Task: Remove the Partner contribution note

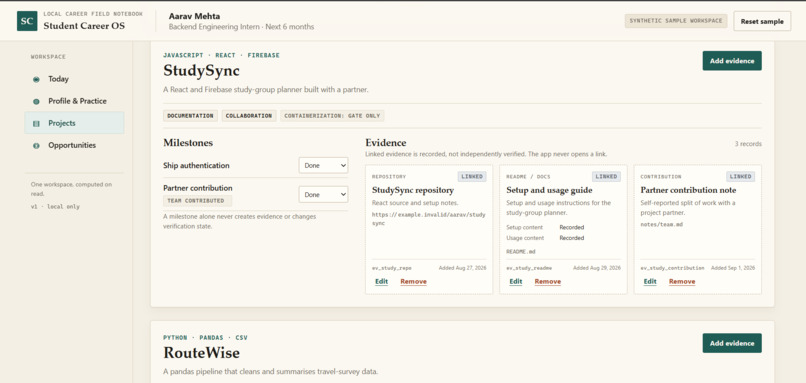Action: (x=682, y=282)
